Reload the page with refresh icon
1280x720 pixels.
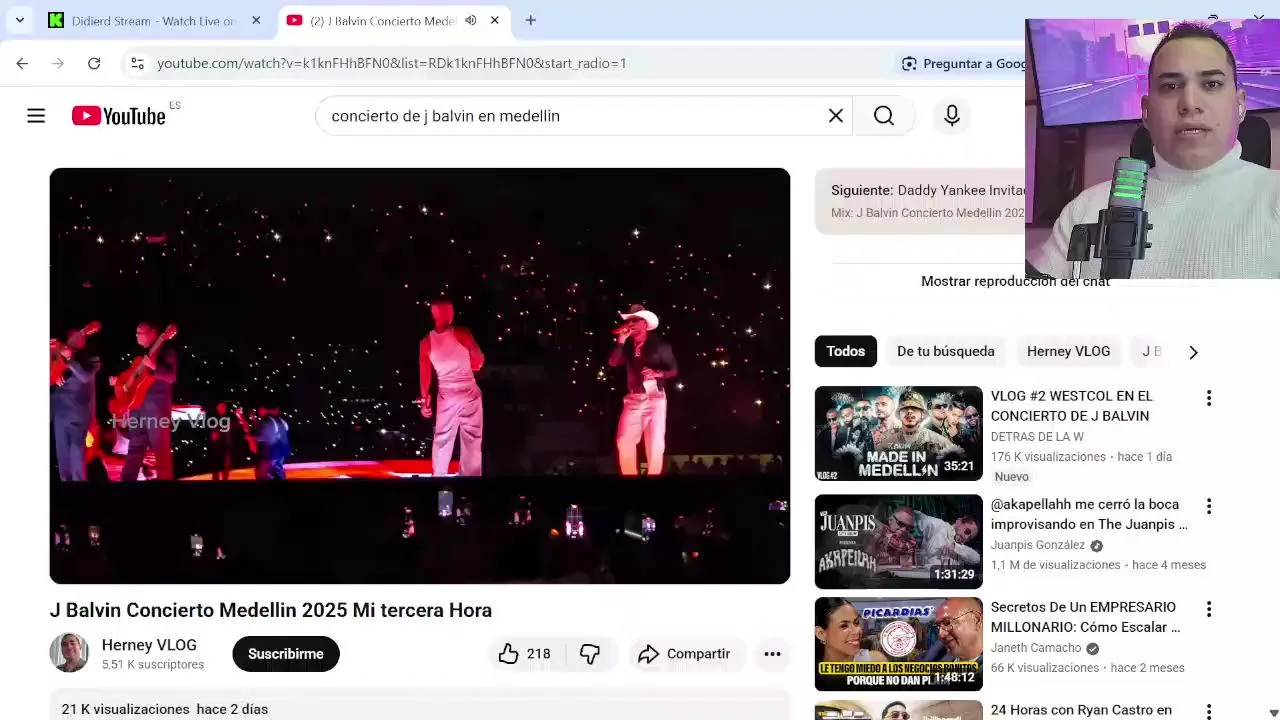pos(94,63)
